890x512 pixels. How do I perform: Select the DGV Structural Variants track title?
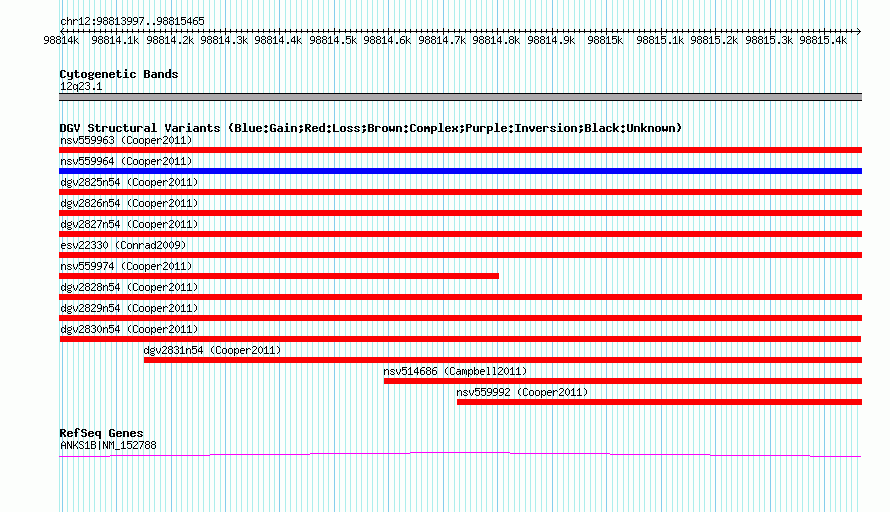pyautogui.click(x=371, y=128)
